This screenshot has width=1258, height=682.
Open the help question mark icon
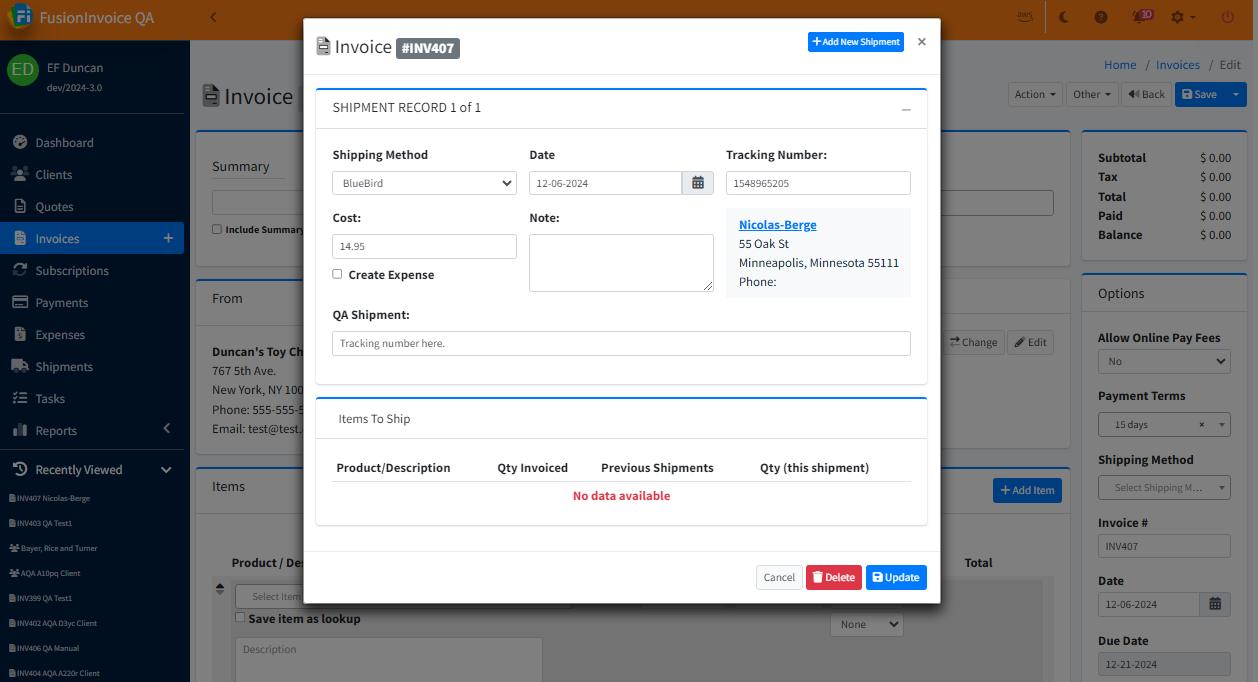coord(1101,17)
